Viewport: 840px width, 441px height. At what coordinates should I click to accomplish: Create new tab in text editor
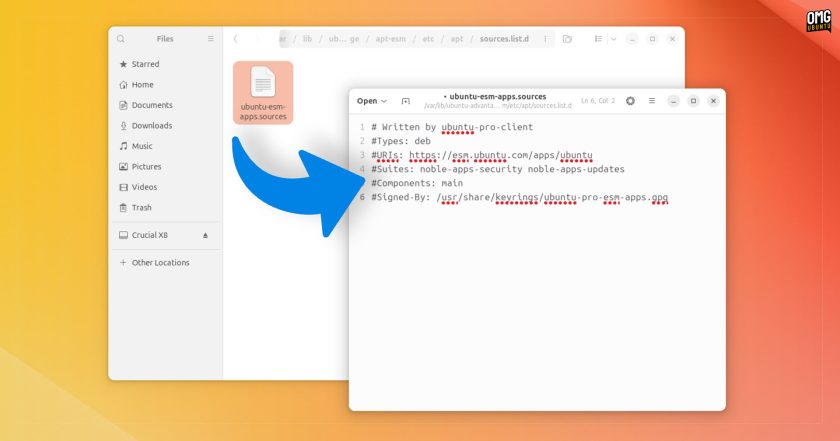pos(406,101)
